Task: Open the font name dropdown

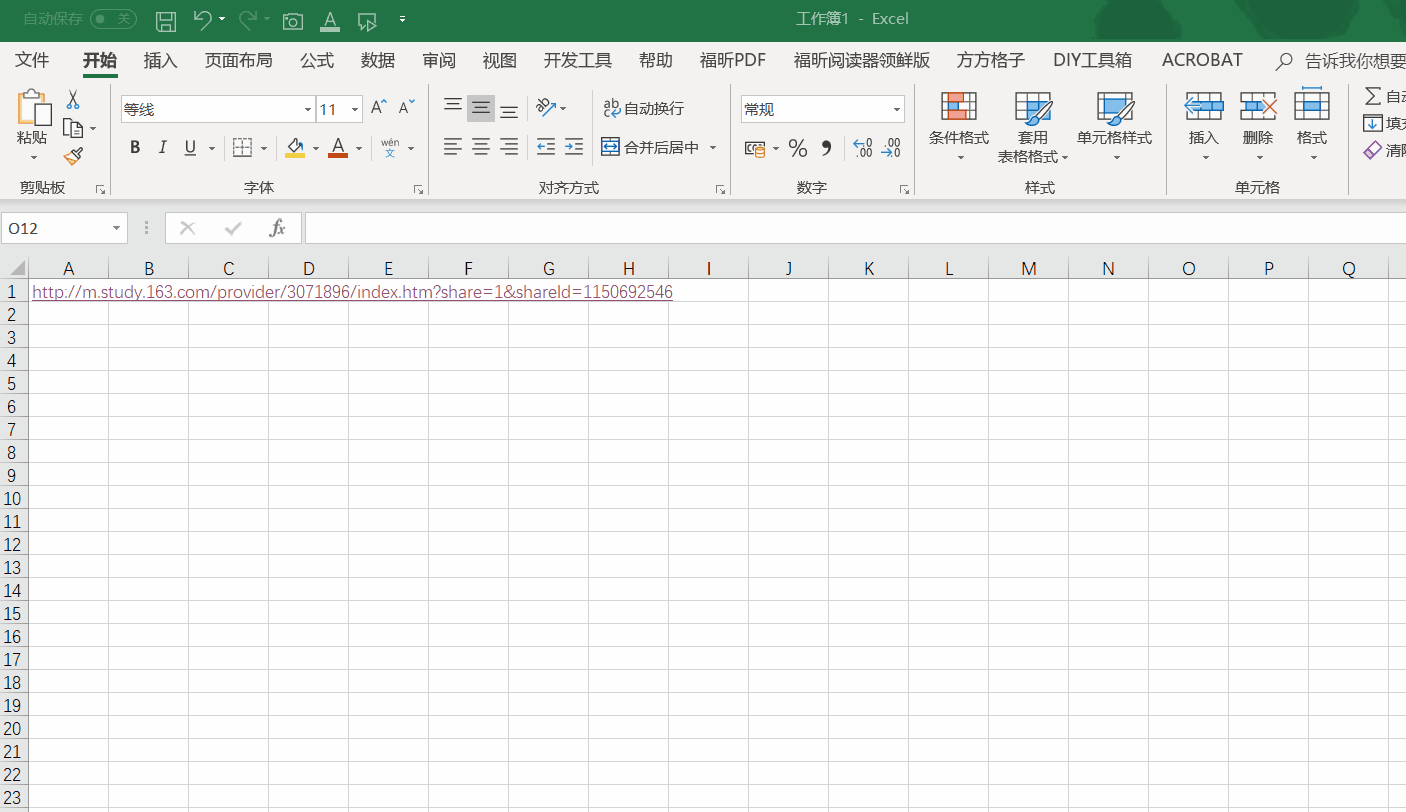Action: [306, 108]
